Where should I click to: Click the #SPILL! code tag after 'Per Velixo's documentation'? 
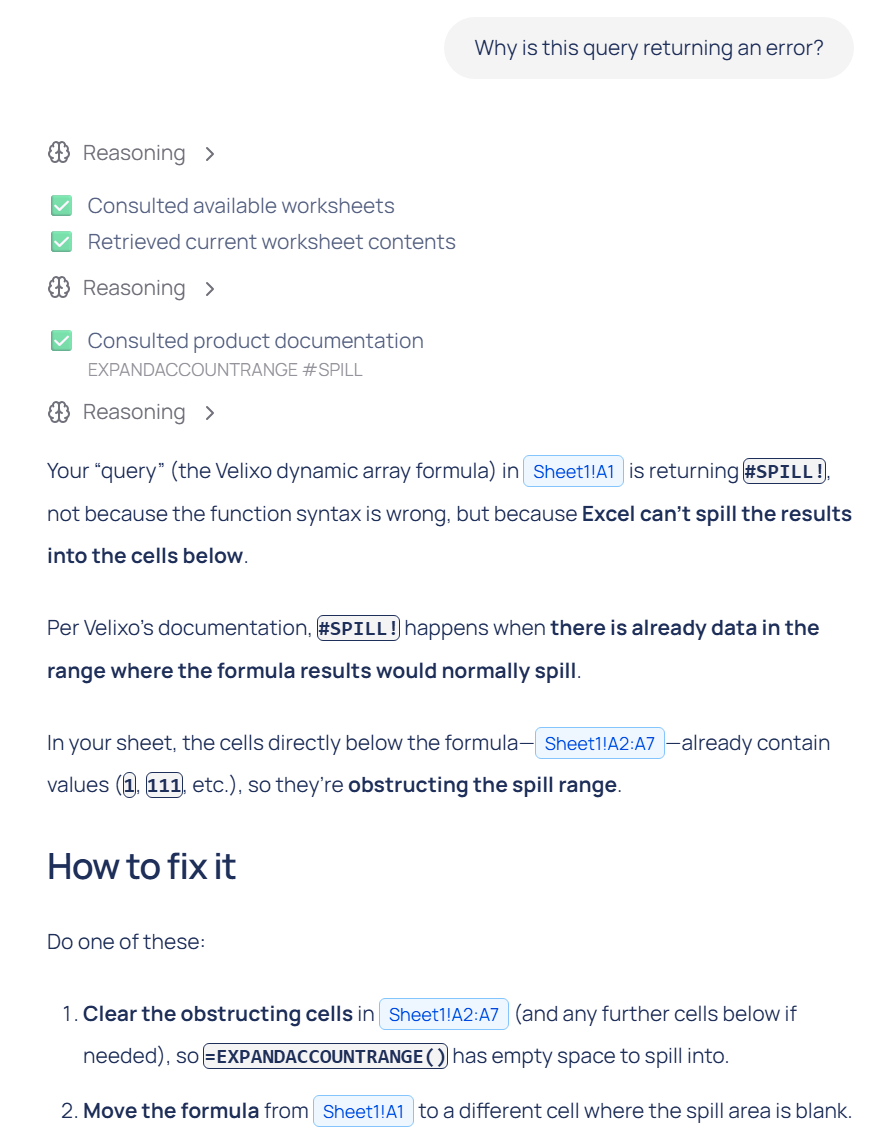pos(358,628)
